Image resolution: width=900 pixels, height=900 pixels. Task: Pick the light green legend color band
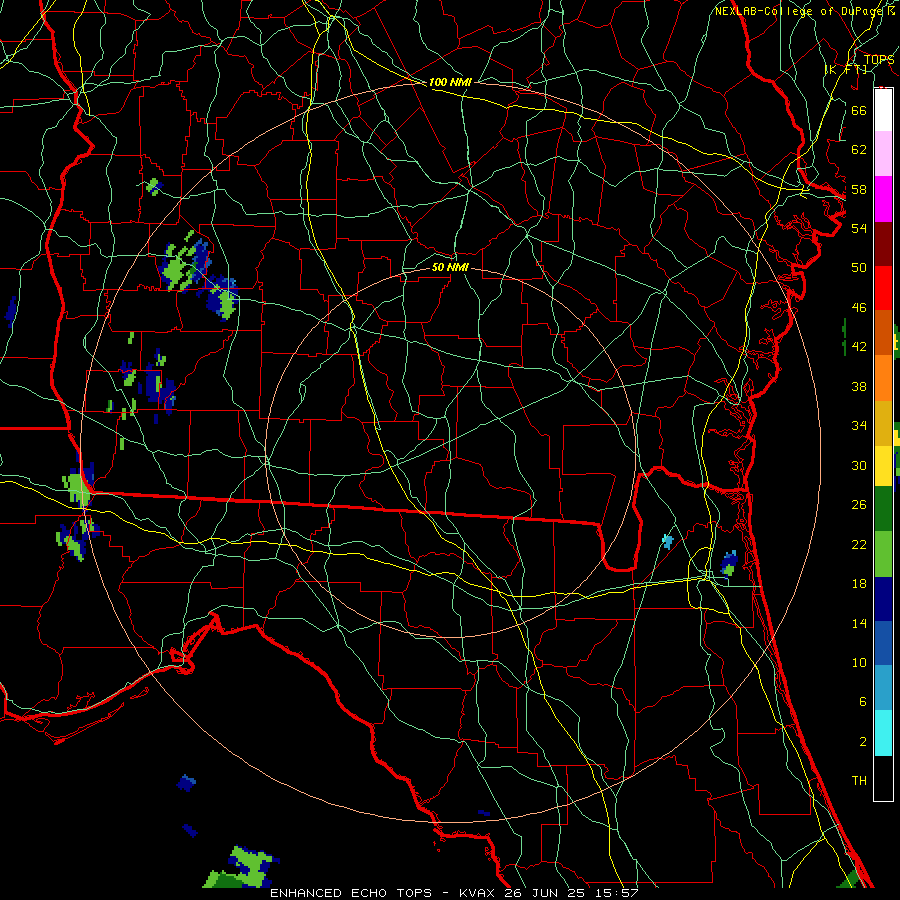[883, 554]
